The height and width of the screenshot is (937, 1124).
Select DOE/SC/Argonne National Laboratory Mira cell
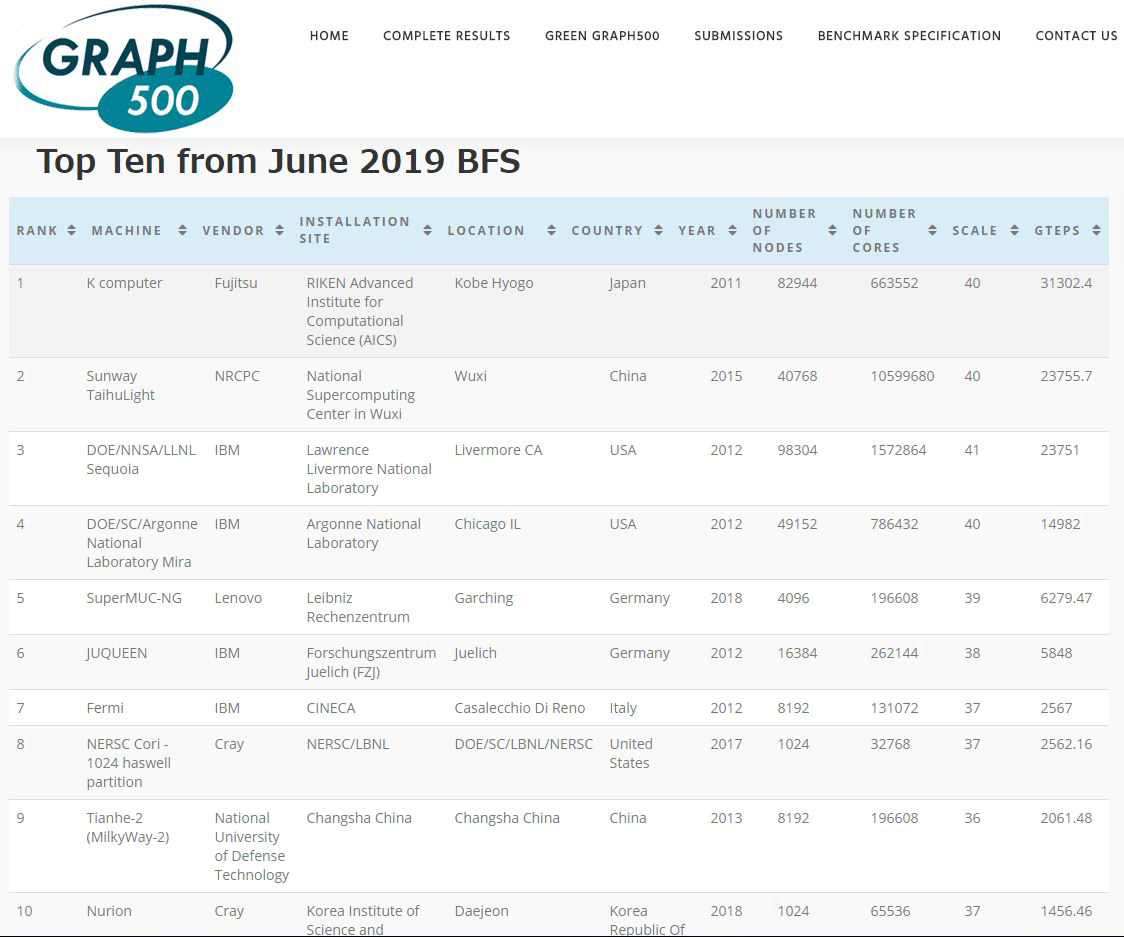tap(142, 543)
